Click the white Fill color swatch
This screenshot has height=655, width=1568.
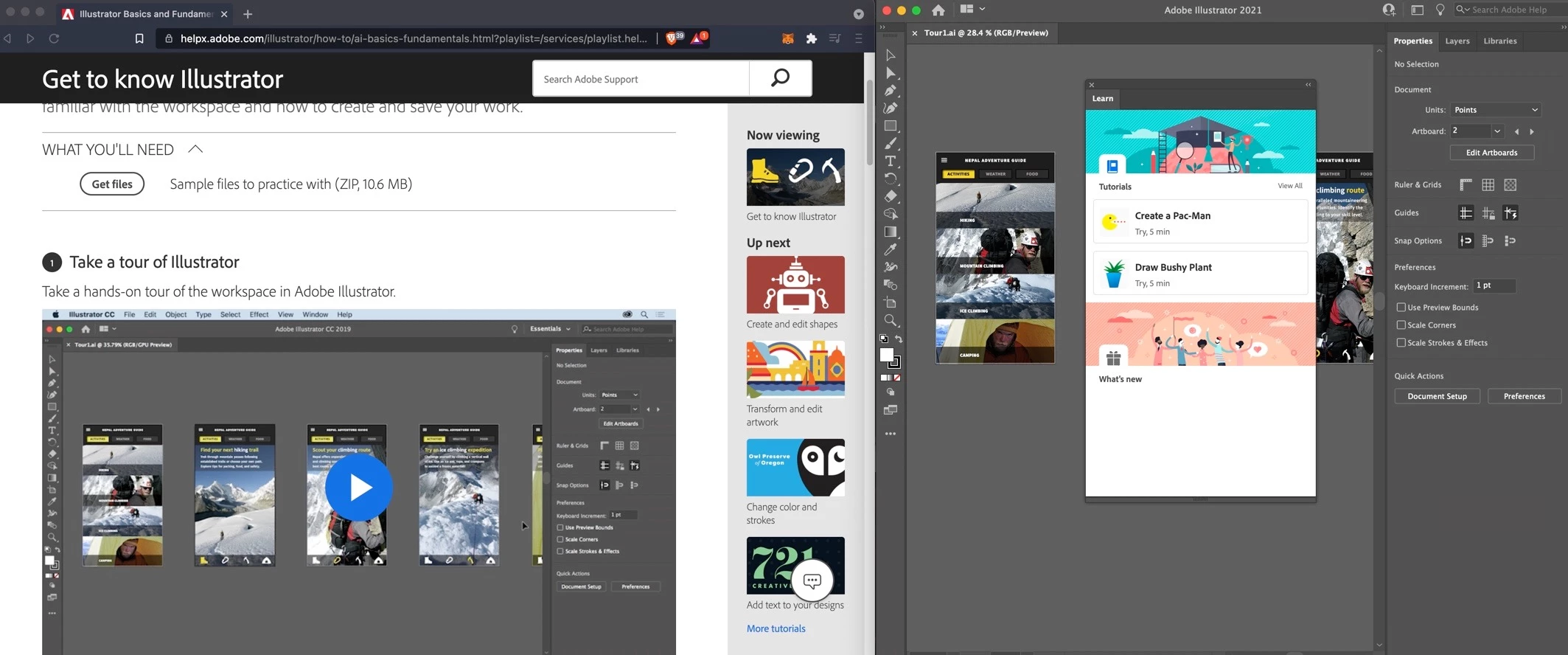(887, 356)
